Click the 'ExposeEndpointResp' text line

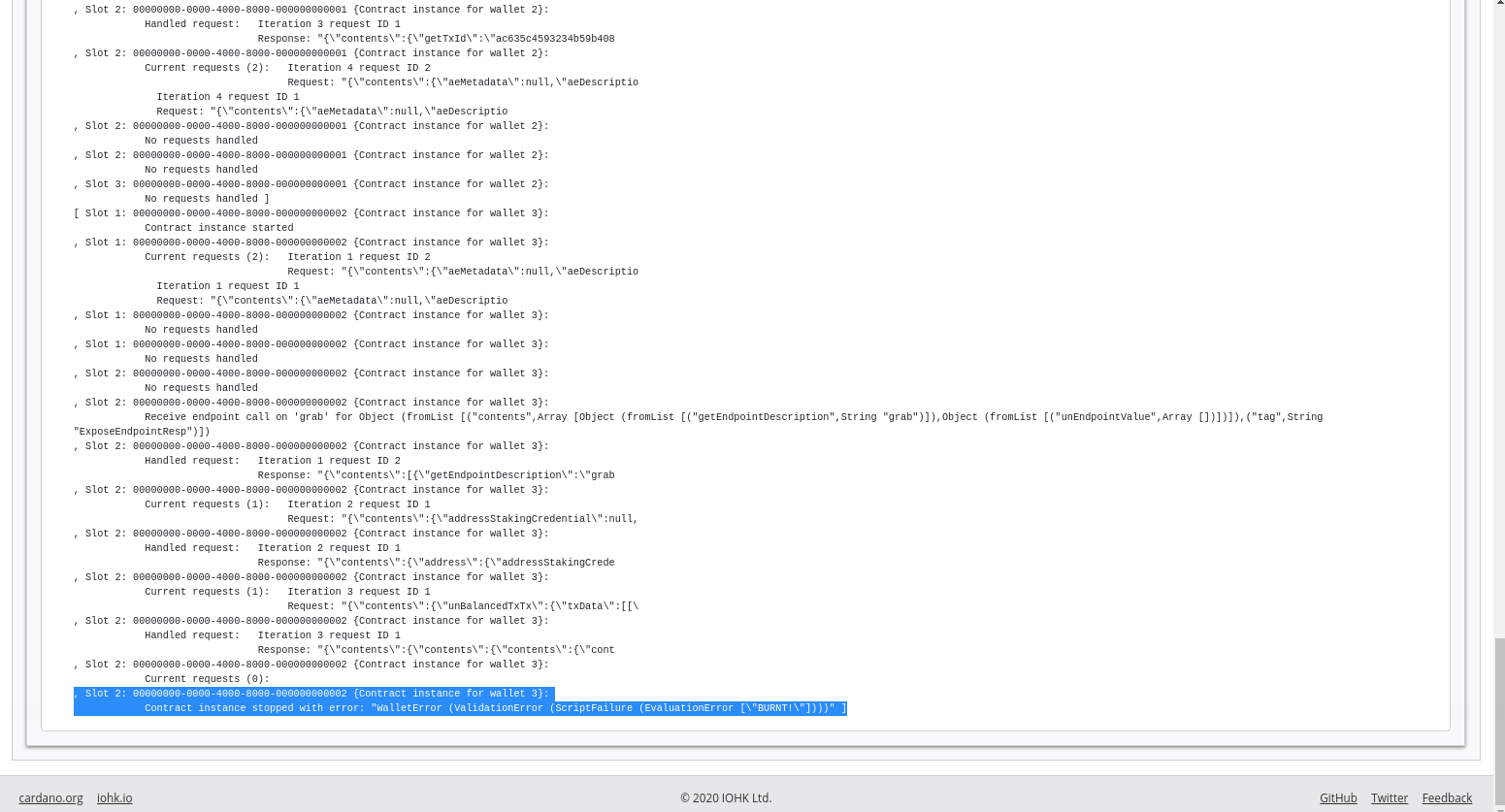pyautogui.click(x=142, y=432)
